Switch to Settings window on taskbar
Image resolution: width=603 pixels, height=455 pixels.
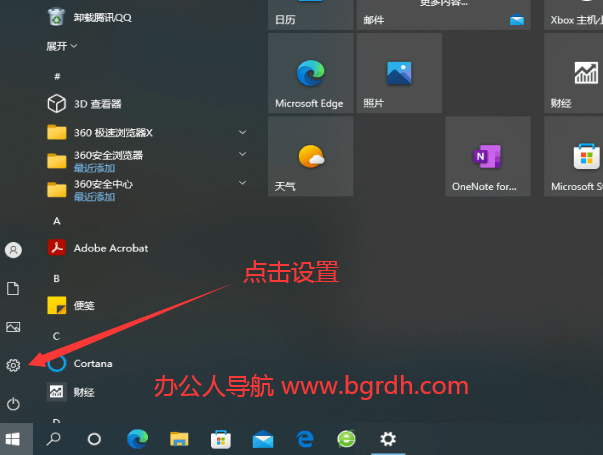pyautogui.click(x=388, y=439)
